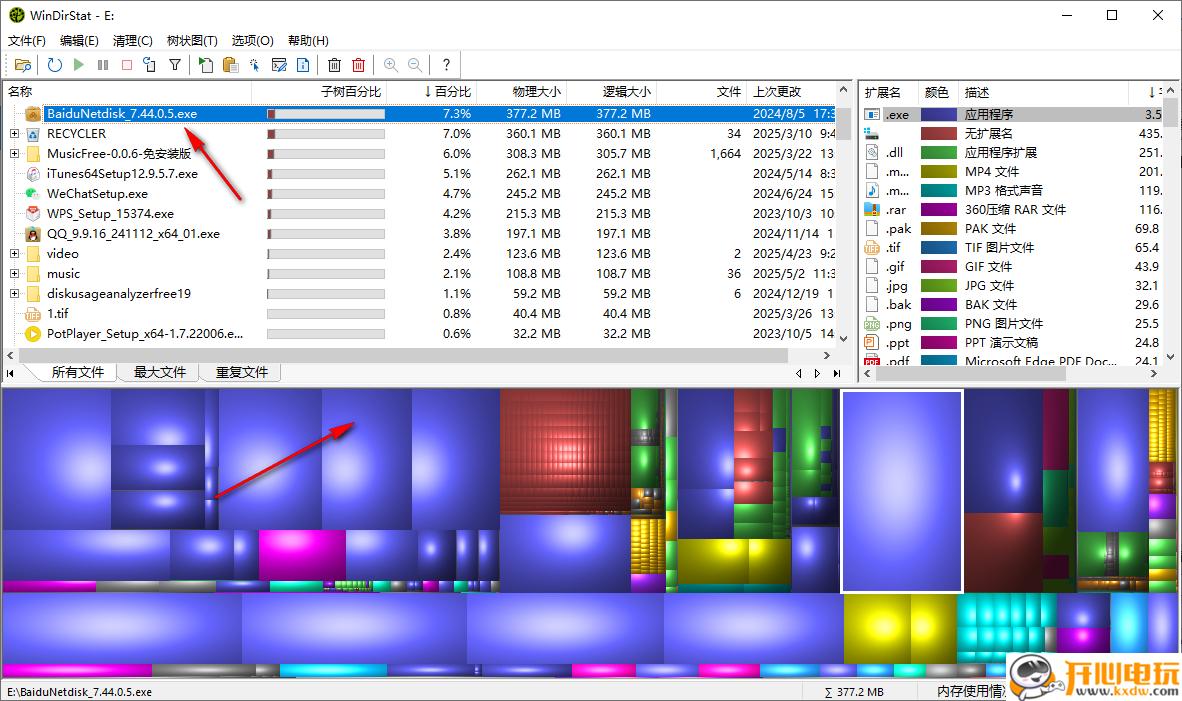Click the open drive folder toolbar icon

point(23,65)
